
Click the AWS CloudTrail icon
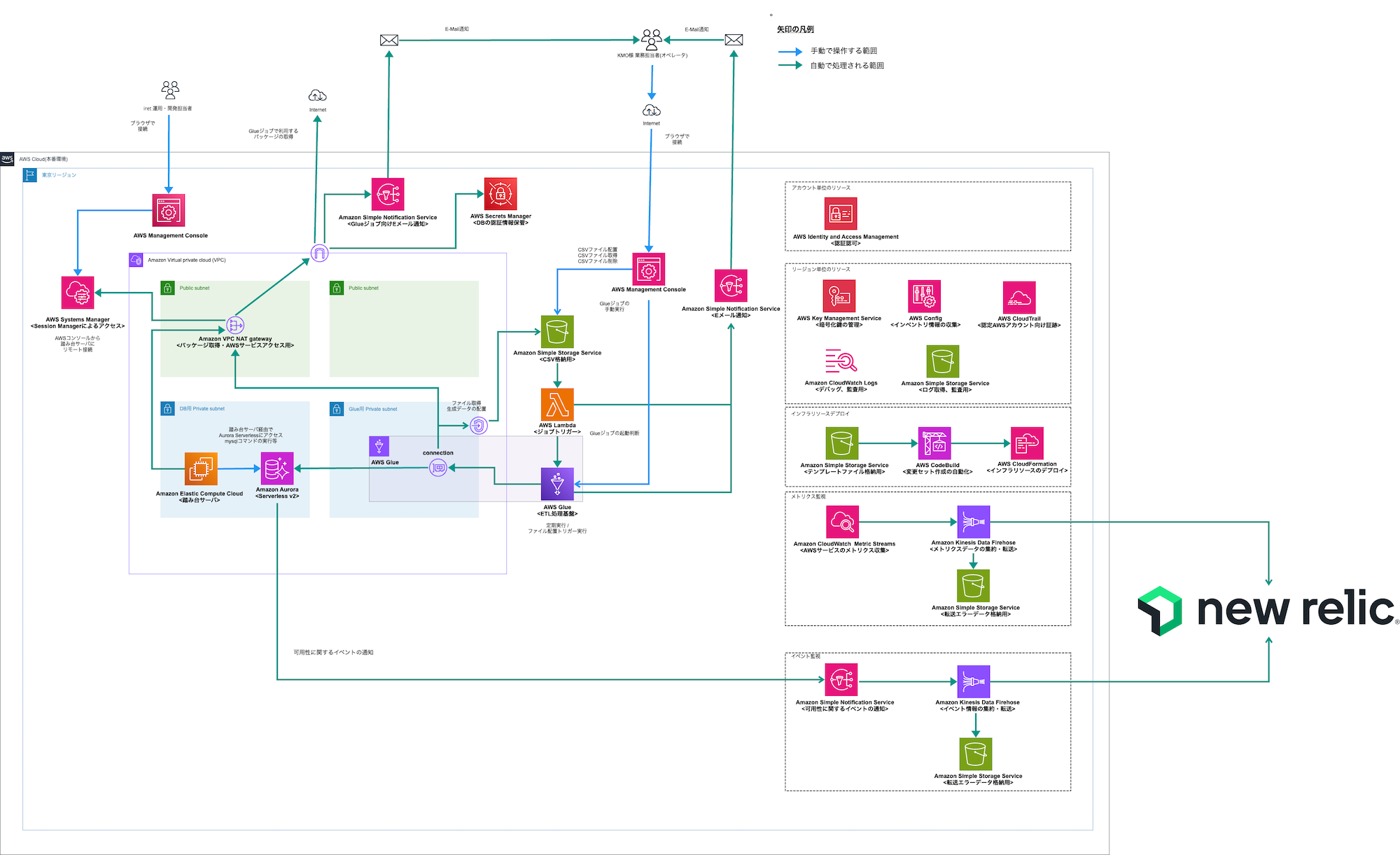click(x=1018, y=298)
